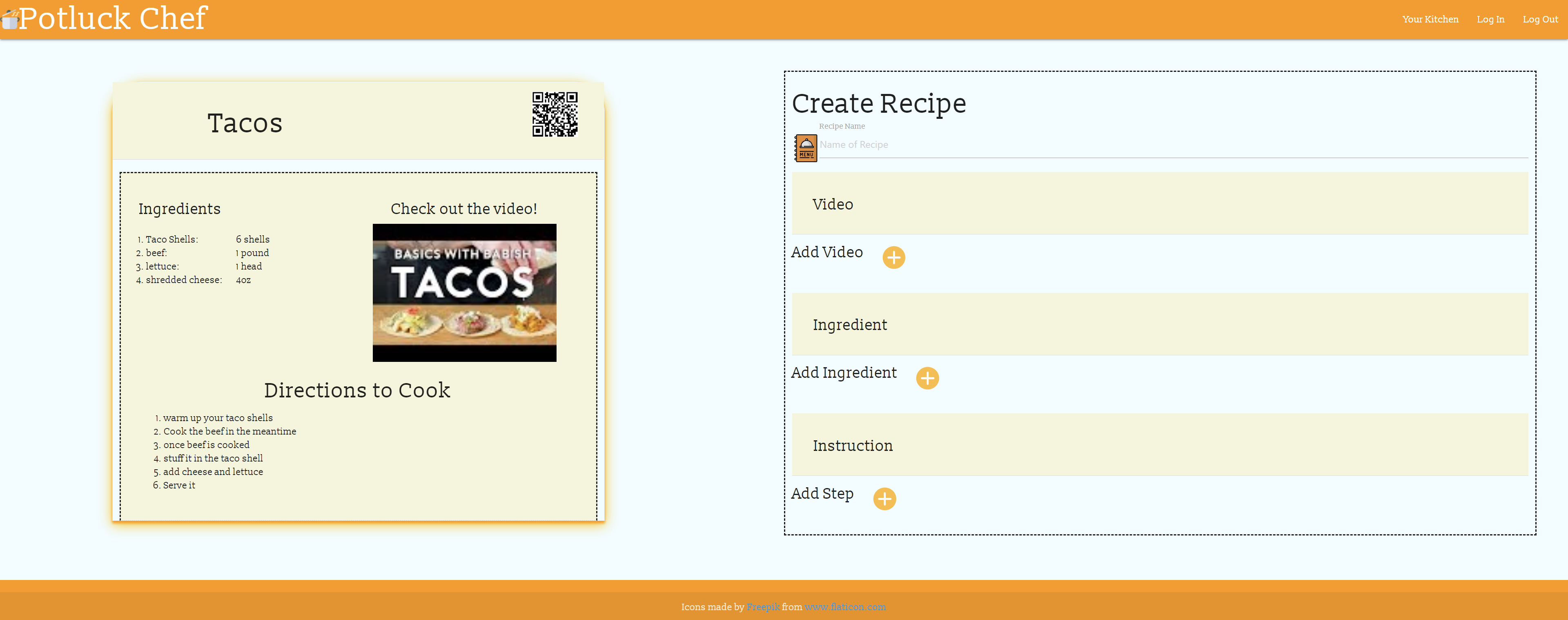The height and width of the screenshot is (620, 1568).
Task: Click the QR code on the Tacos card
Action: click(555, 114)
